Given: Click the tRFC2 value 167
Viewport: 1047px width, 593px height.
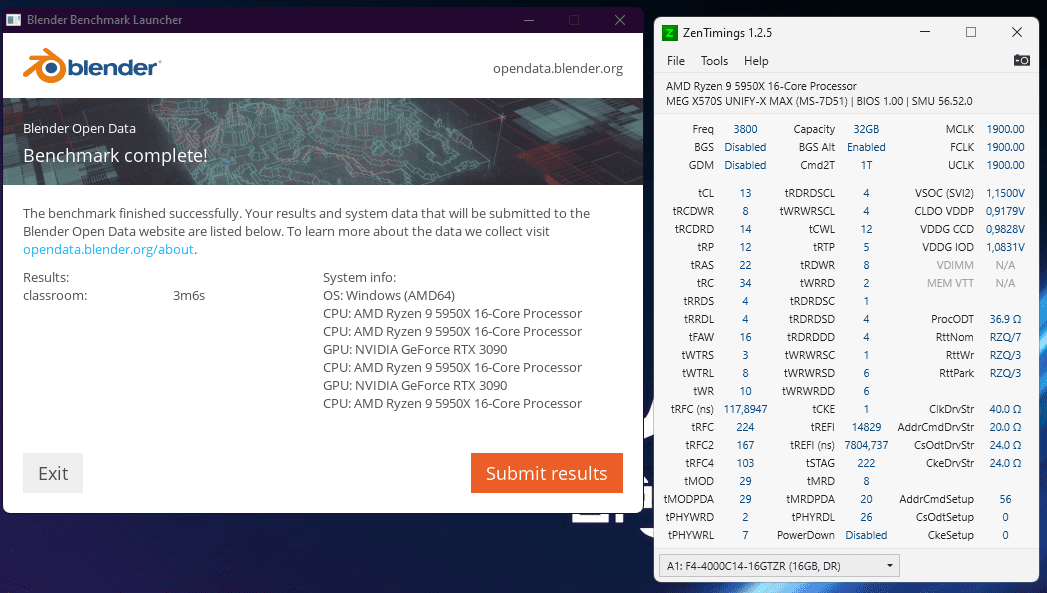Looking at the screenshot, I should [745, 445].
